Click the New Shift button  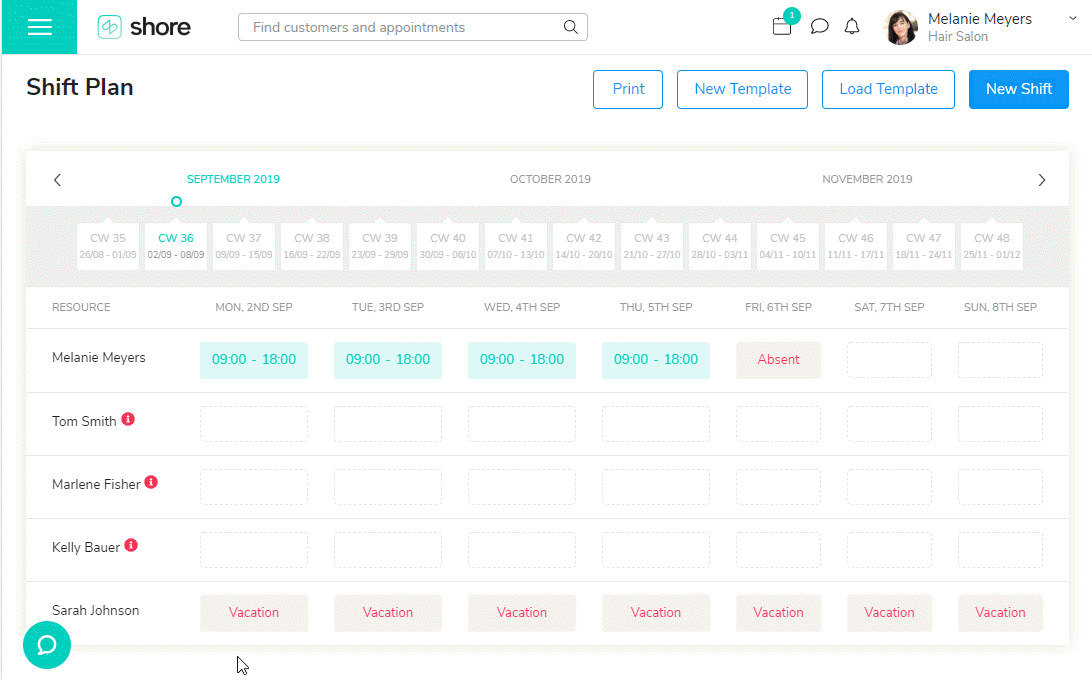[x=1018, y=89]
